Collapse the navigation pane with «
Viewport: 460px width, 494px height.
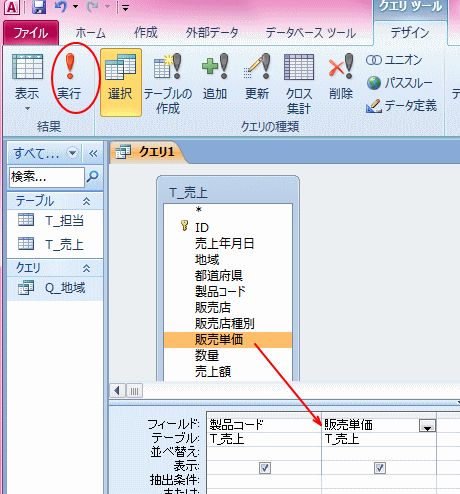93,153
